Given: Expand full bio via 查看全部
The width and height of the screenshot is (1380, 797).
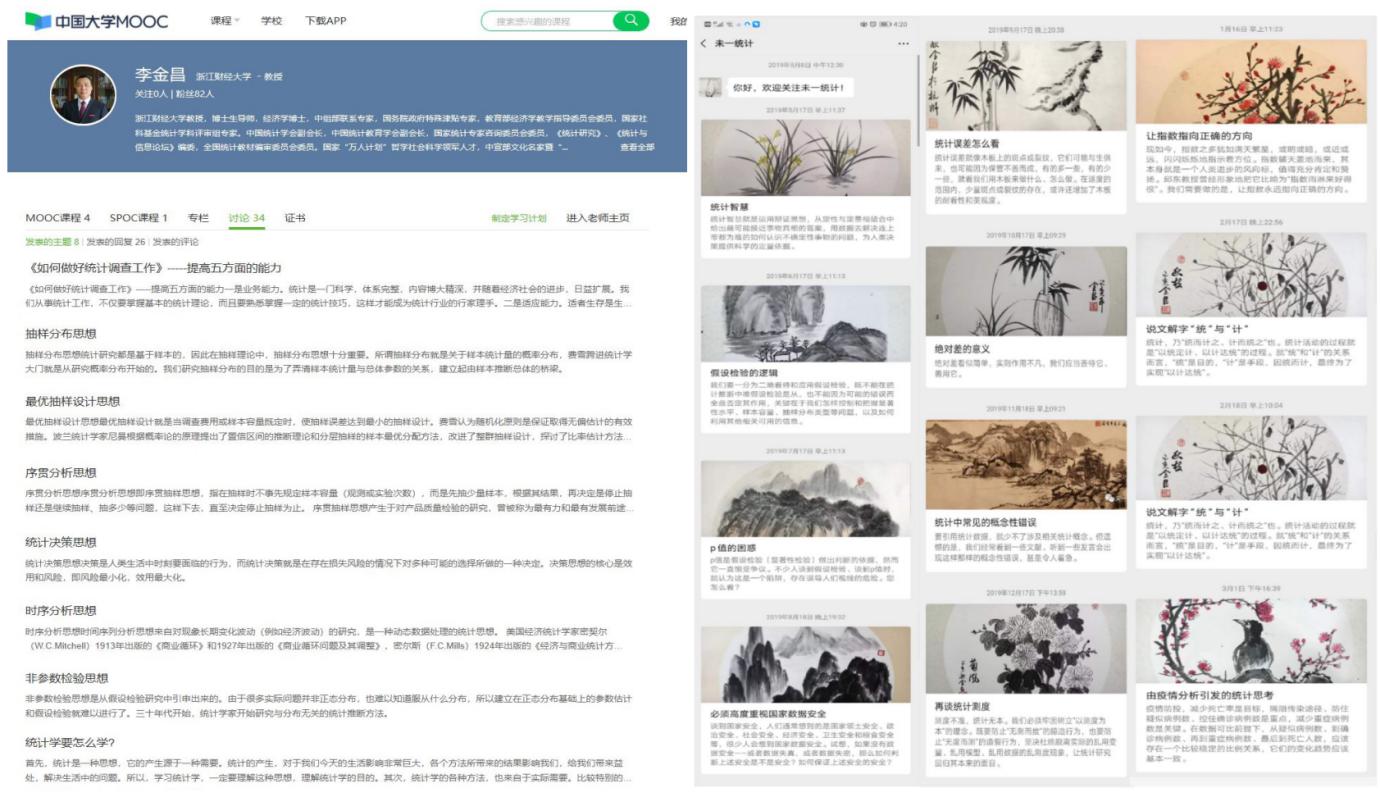Looking at the screenshot, I should tap(637, 147).
